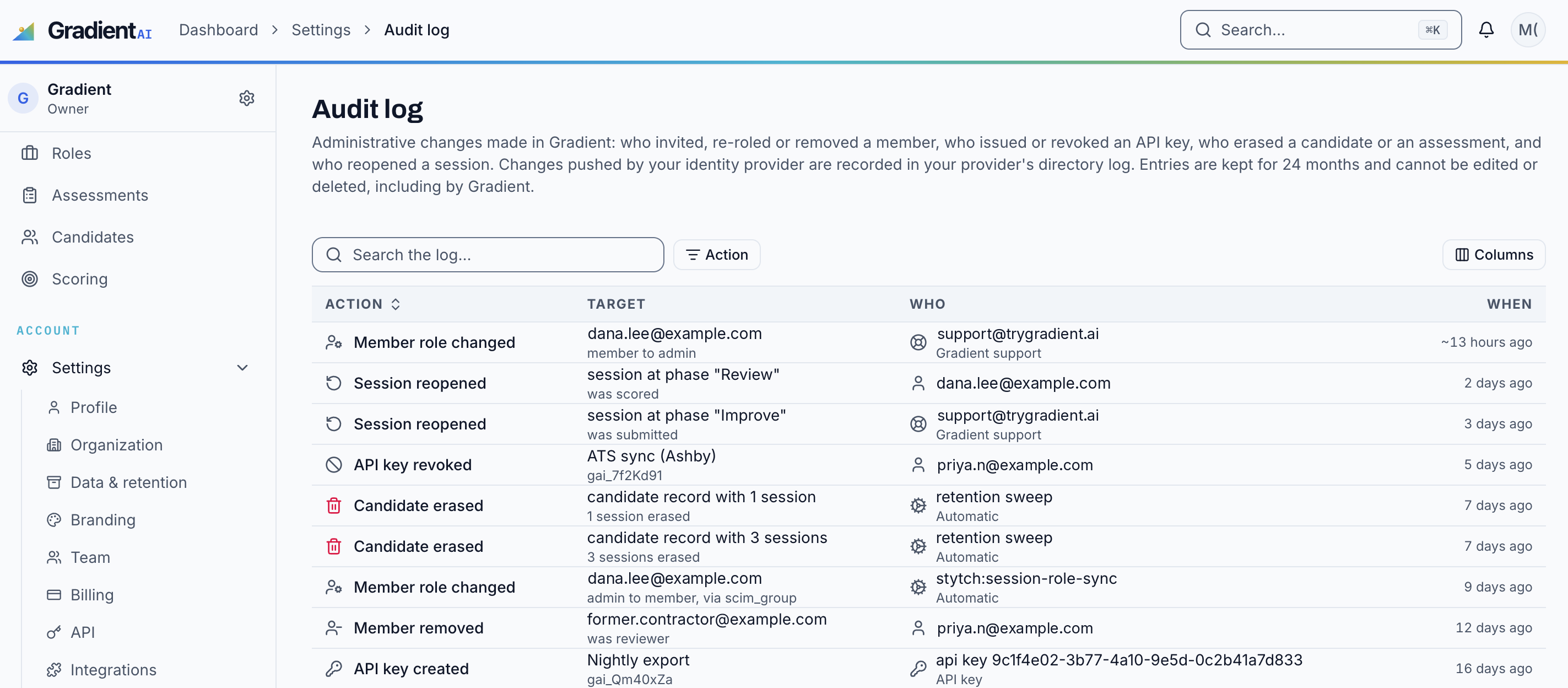Click the WHO column header
Viewport: 1568px width, 688px height.
click(x=927, y=304)
